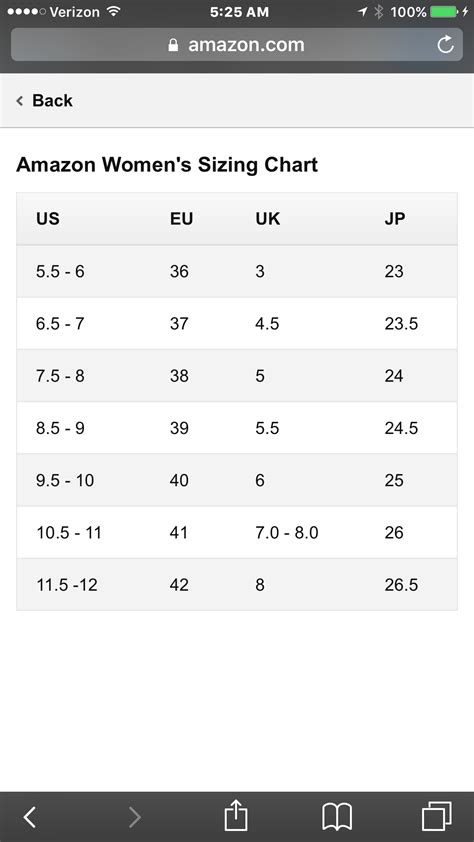Viewport: 474px width, 842px height.
Task: Open the share sheet icon
Action: (x=236, y=815)
